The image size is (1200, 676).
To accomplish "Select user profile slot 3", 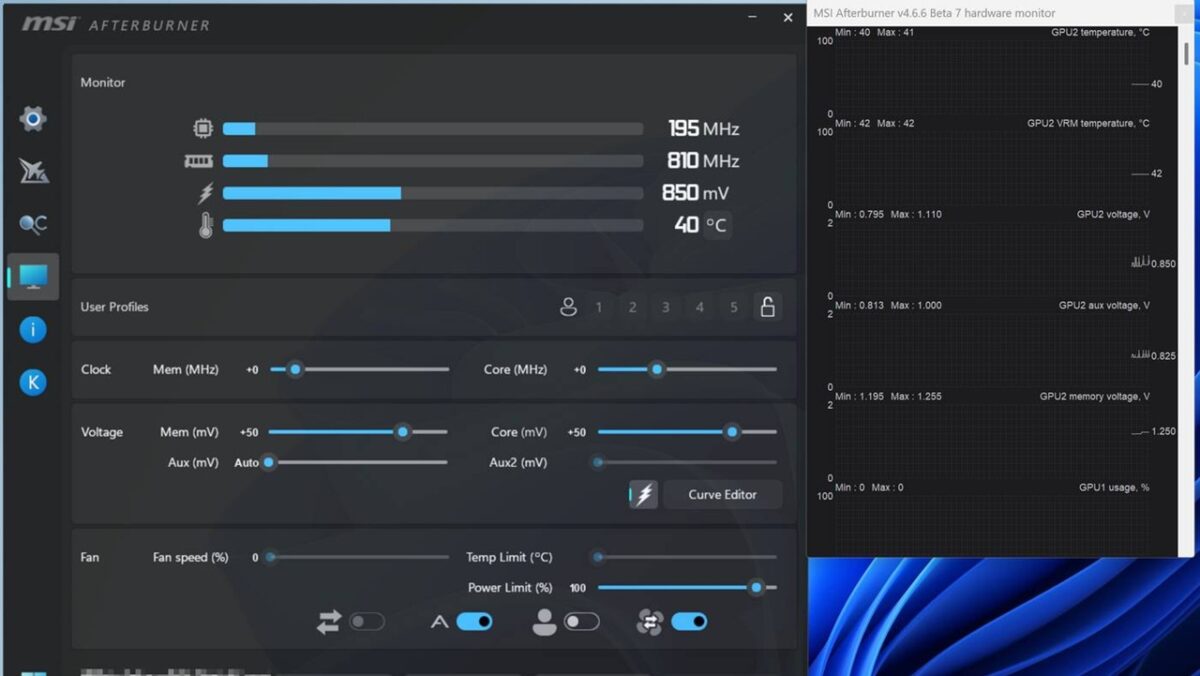I will pos(666,307).
